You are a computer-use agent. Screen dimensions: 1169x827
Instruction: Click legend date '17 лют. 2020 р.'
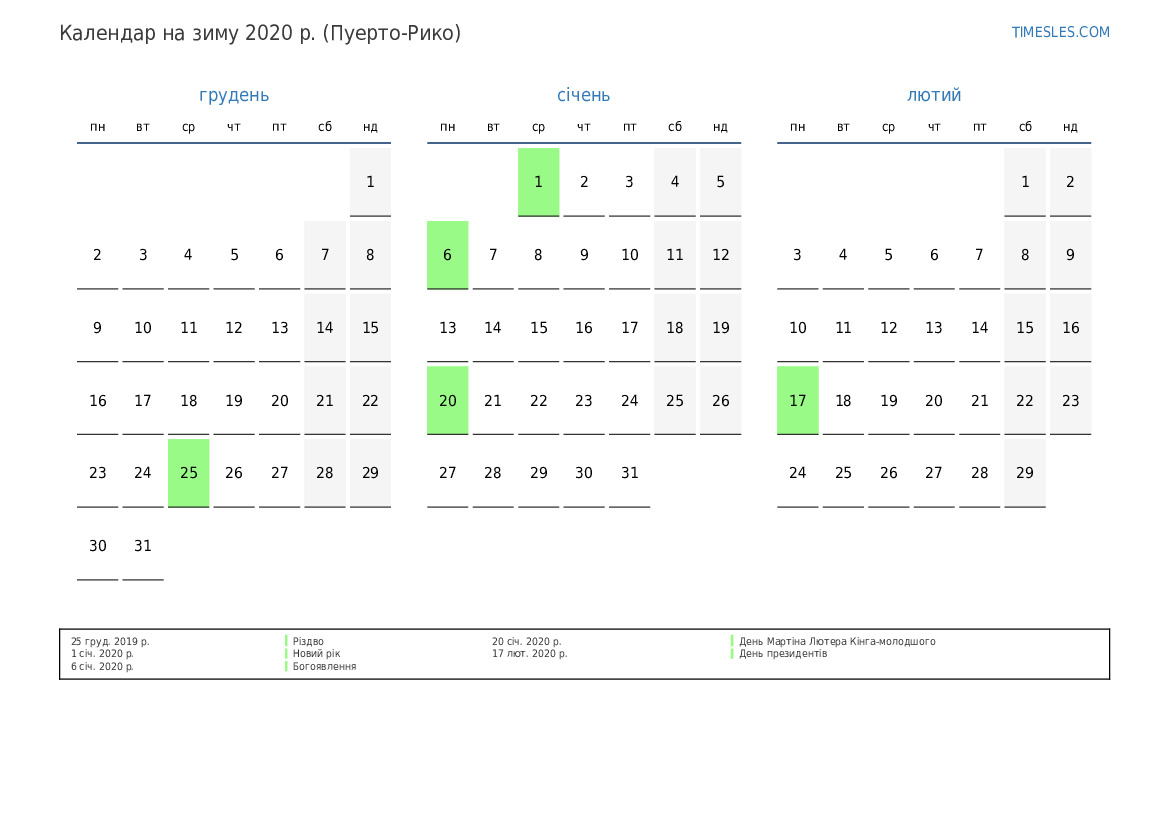point(529,654)
